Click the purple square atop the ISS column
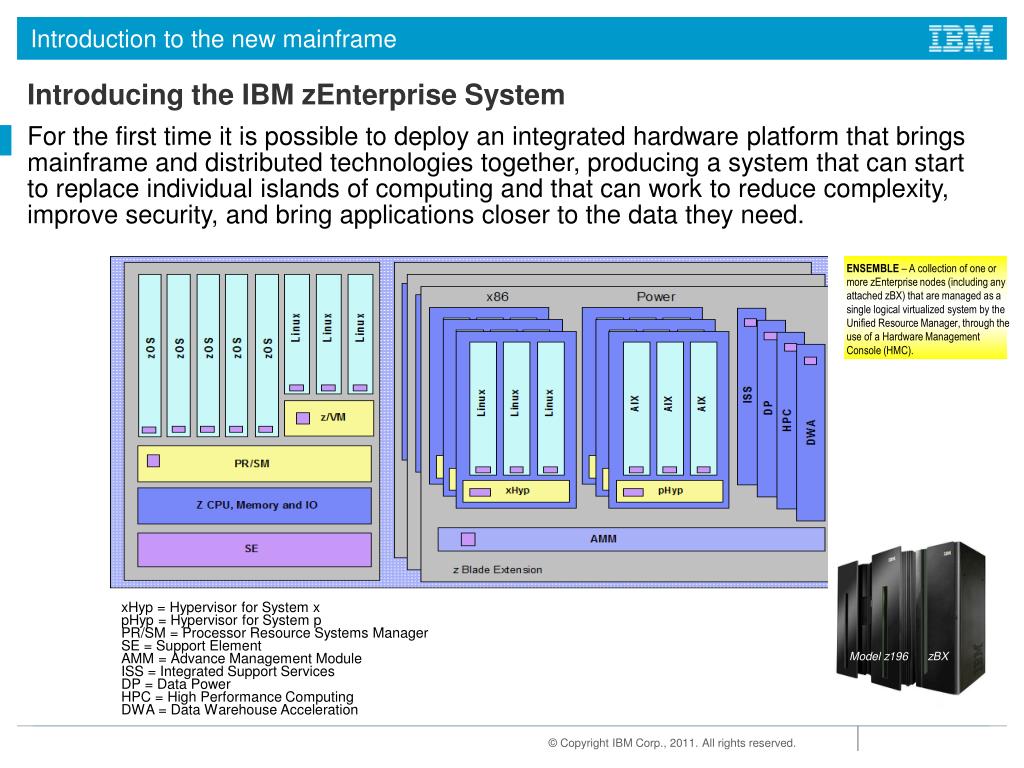The width and height of the screenshot is (1024, 768). pyautogui.click(x=750, y=323)
